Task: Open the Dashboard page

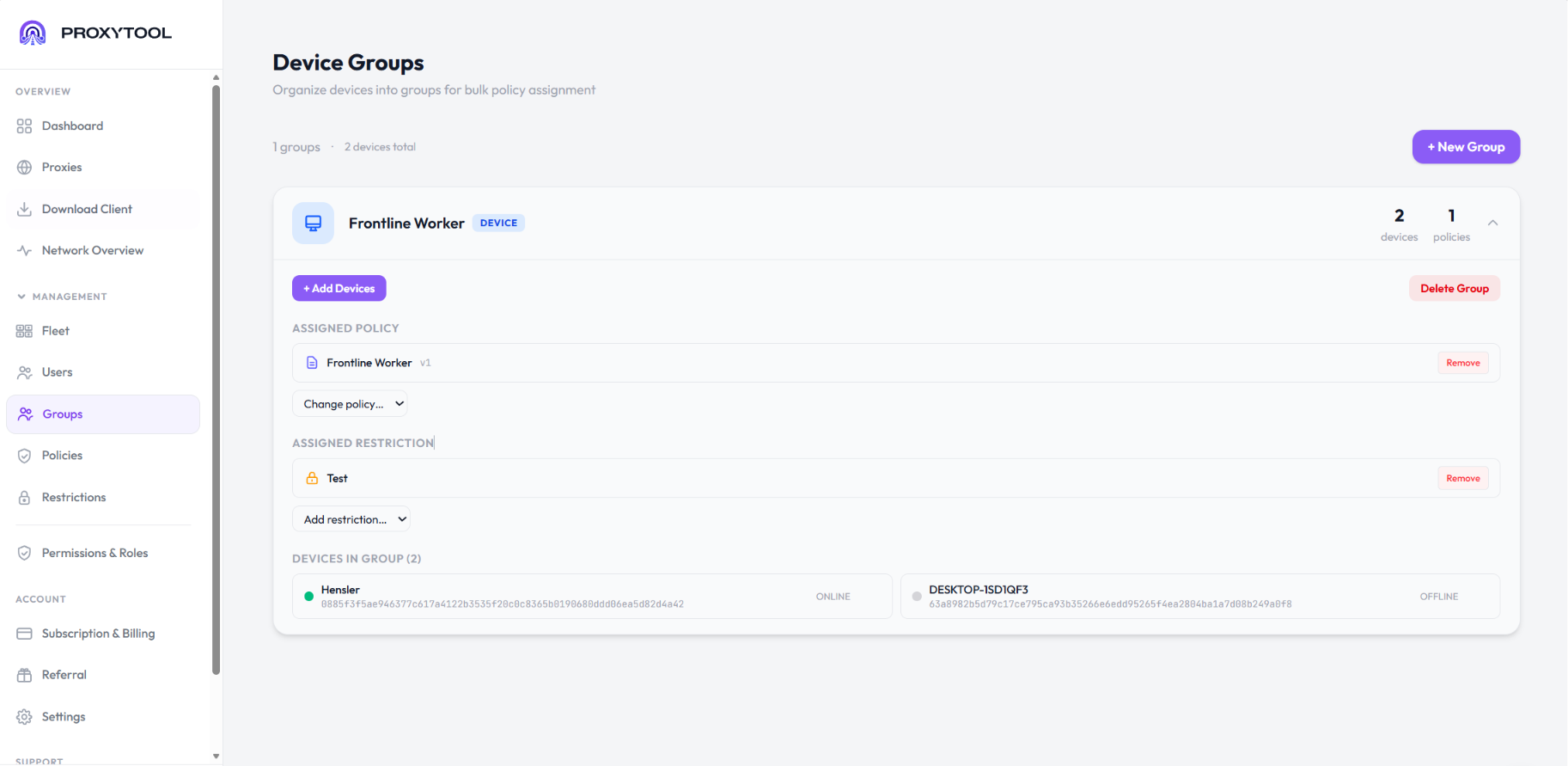Action: click(103, 126)
